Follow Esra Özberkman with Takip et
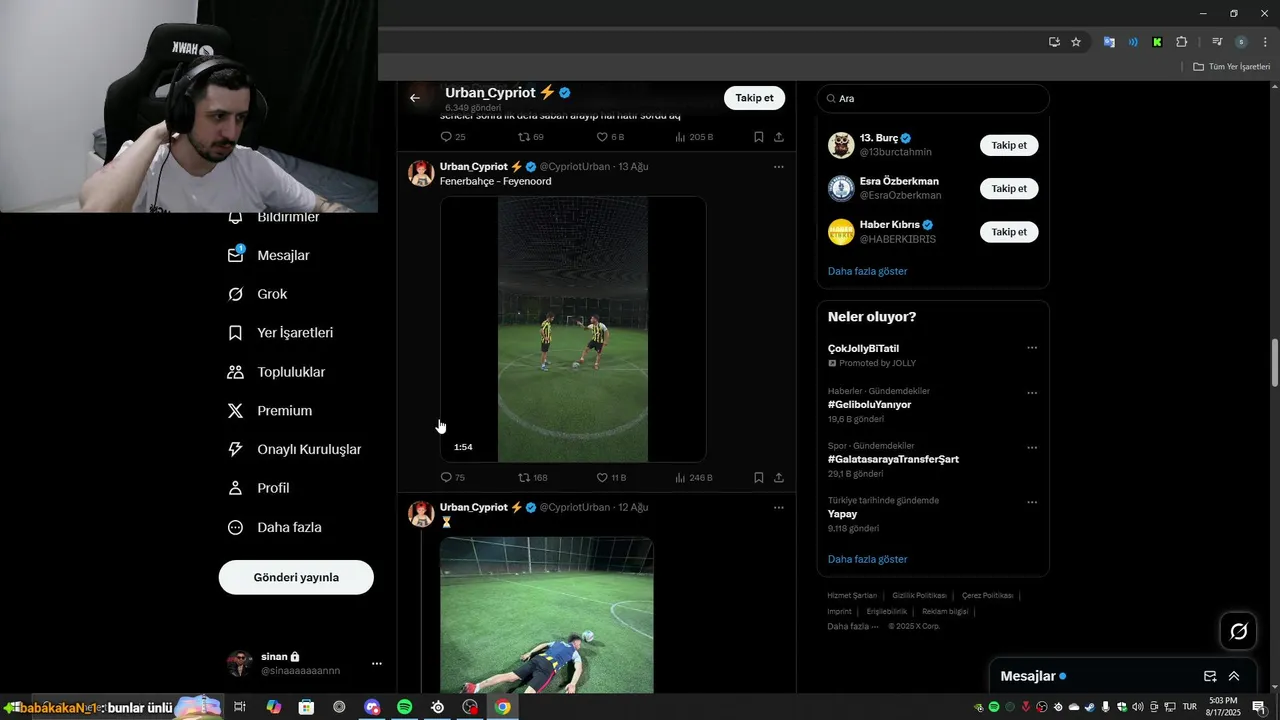The width and height of the screenshot is (1280, 720). pyautogui.click(x=1009, y=188)
